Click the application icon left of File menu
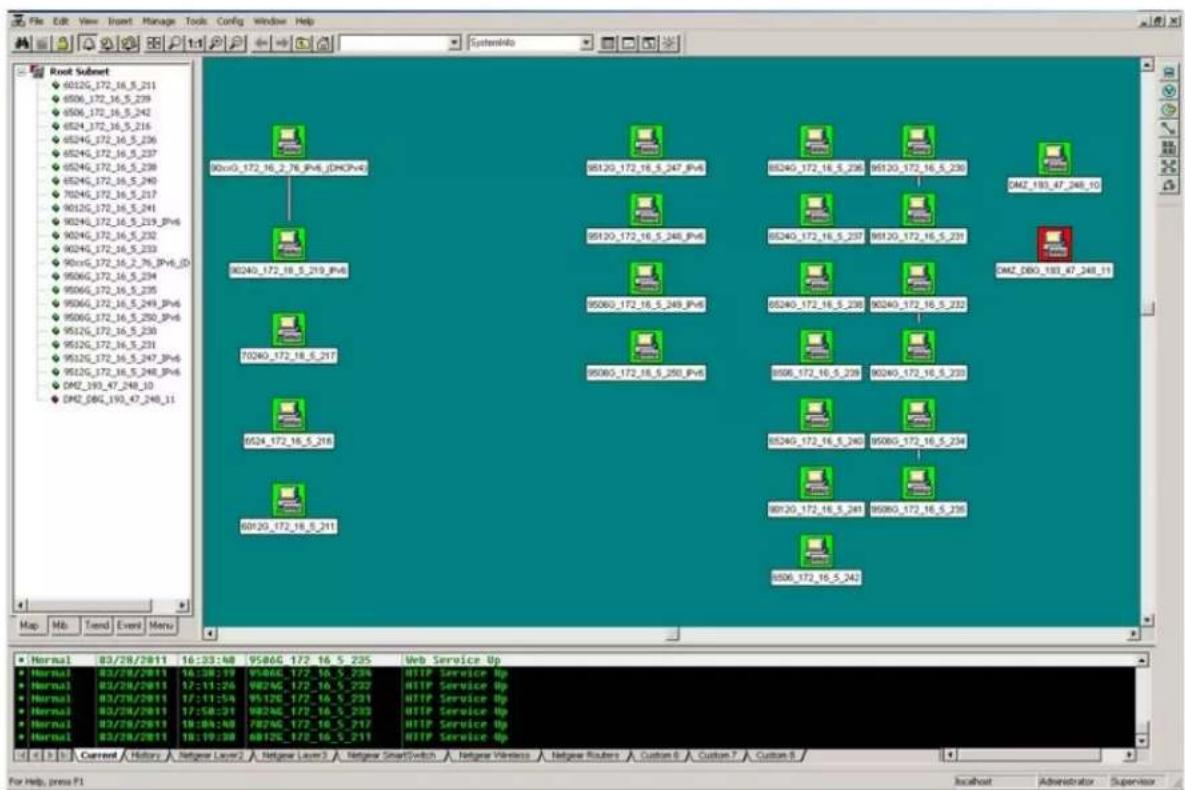The image size is (1185, 790). coord(18,21)
